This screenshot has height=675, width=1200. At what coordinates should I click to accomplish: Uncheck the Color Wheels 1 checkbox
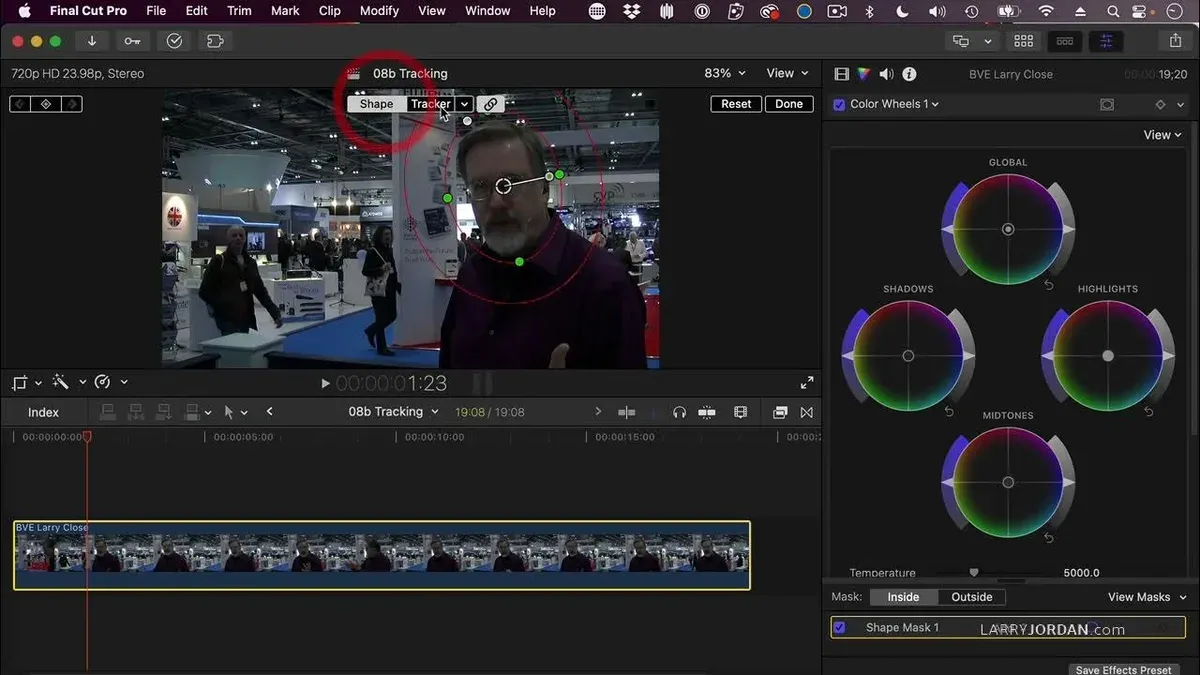click(x=839, y=104)
